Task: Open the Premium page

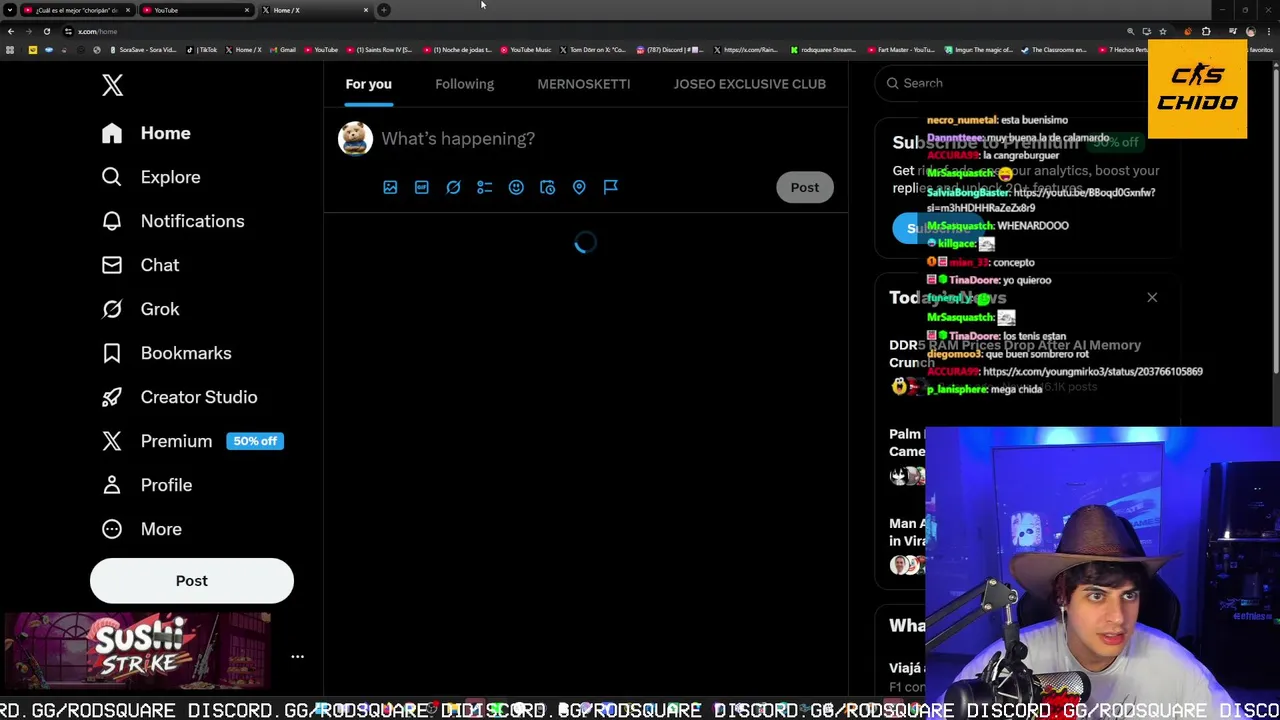Action: [x=157, y=441]
